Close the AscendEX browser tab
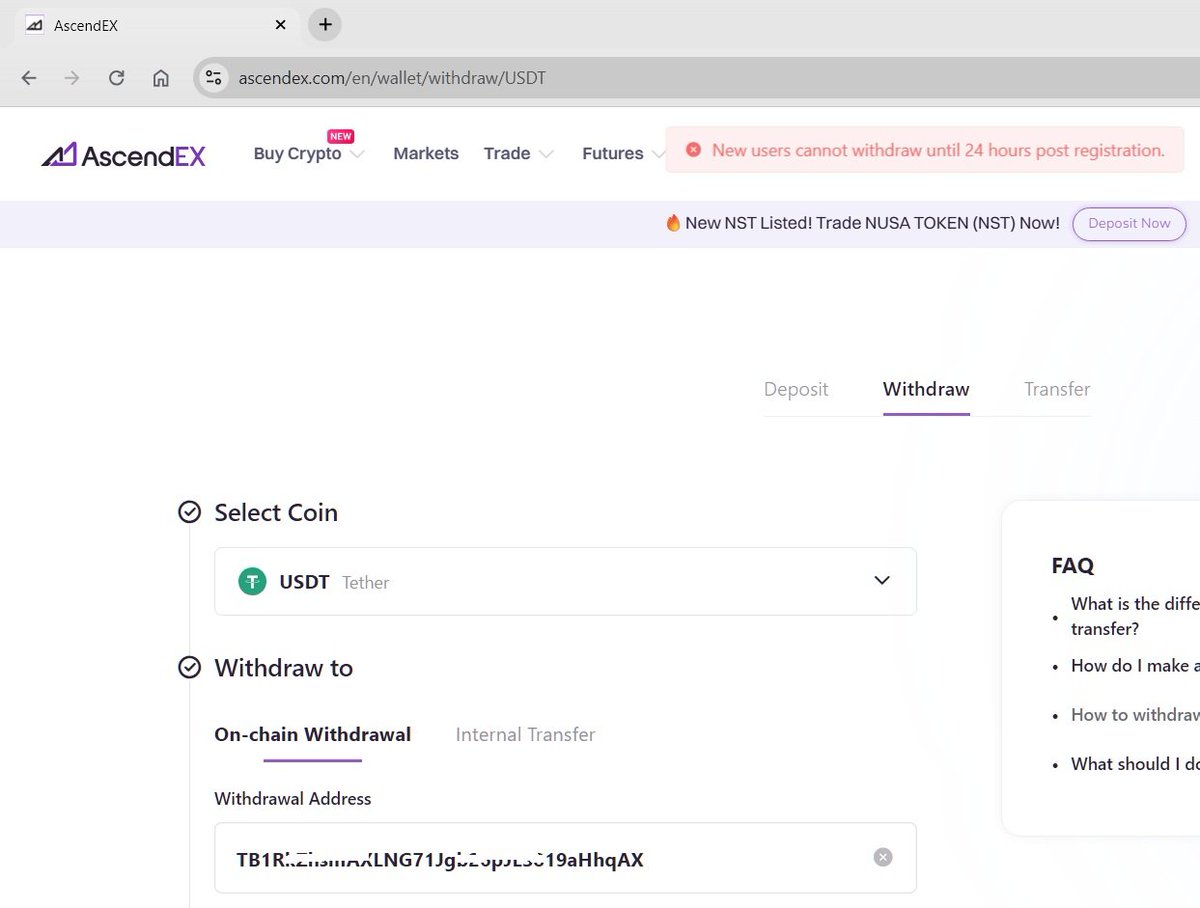Image resolution: width=1200 pixels, height=908 pixels. 281,24
